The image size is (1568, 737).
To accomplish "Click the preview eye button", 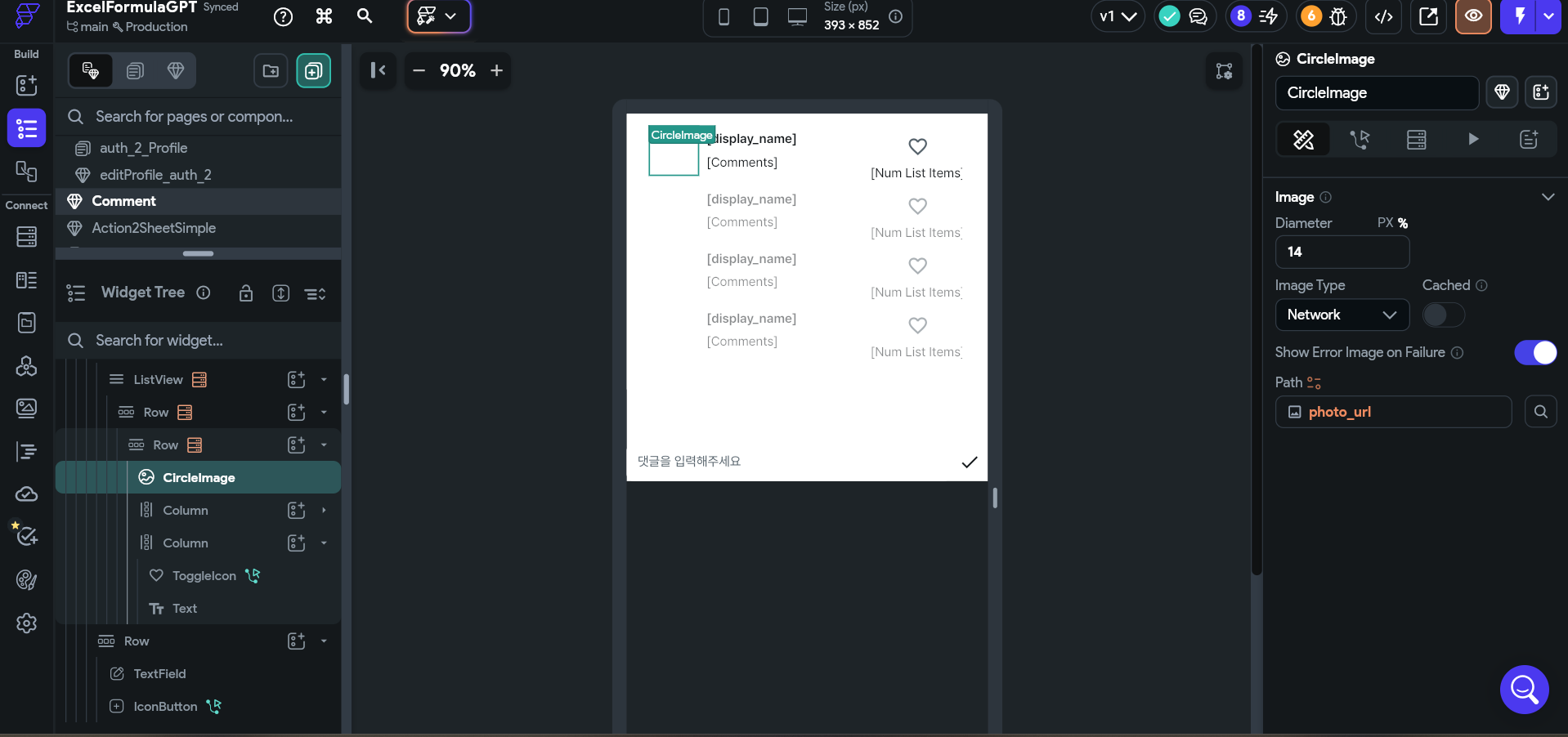I will (x=1473, y=16).
